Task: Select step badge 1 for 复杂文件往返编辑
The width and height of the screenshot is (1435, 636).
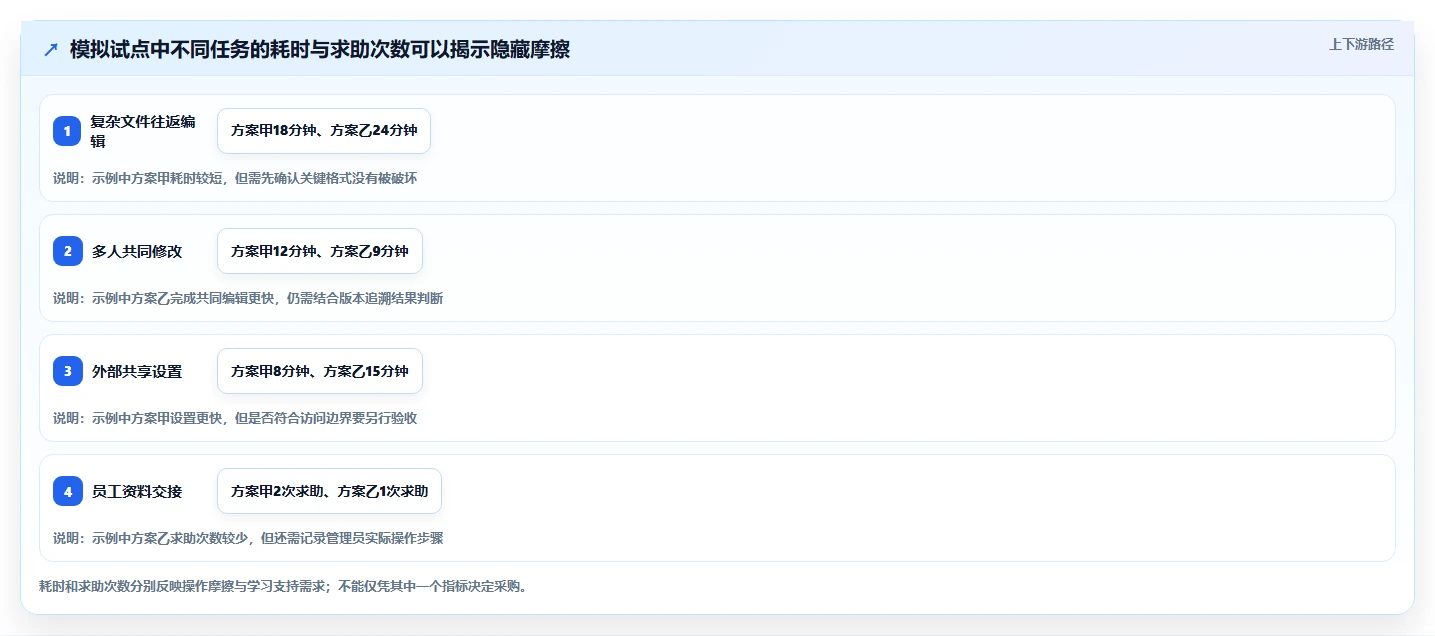Action: tap(67, 131)
